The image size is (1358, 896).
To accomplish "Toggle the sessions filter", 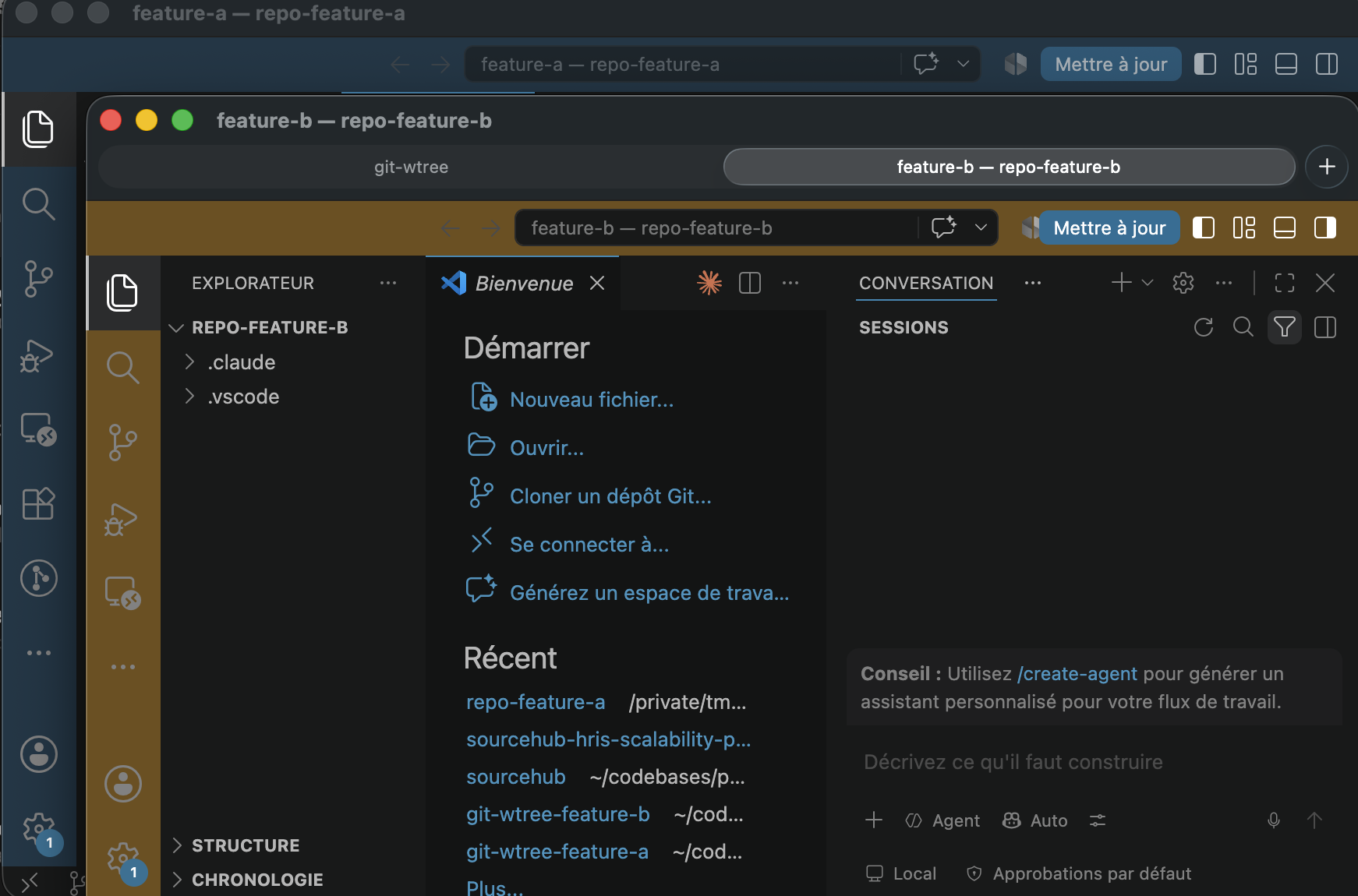I will click(x=1285, y=327).
